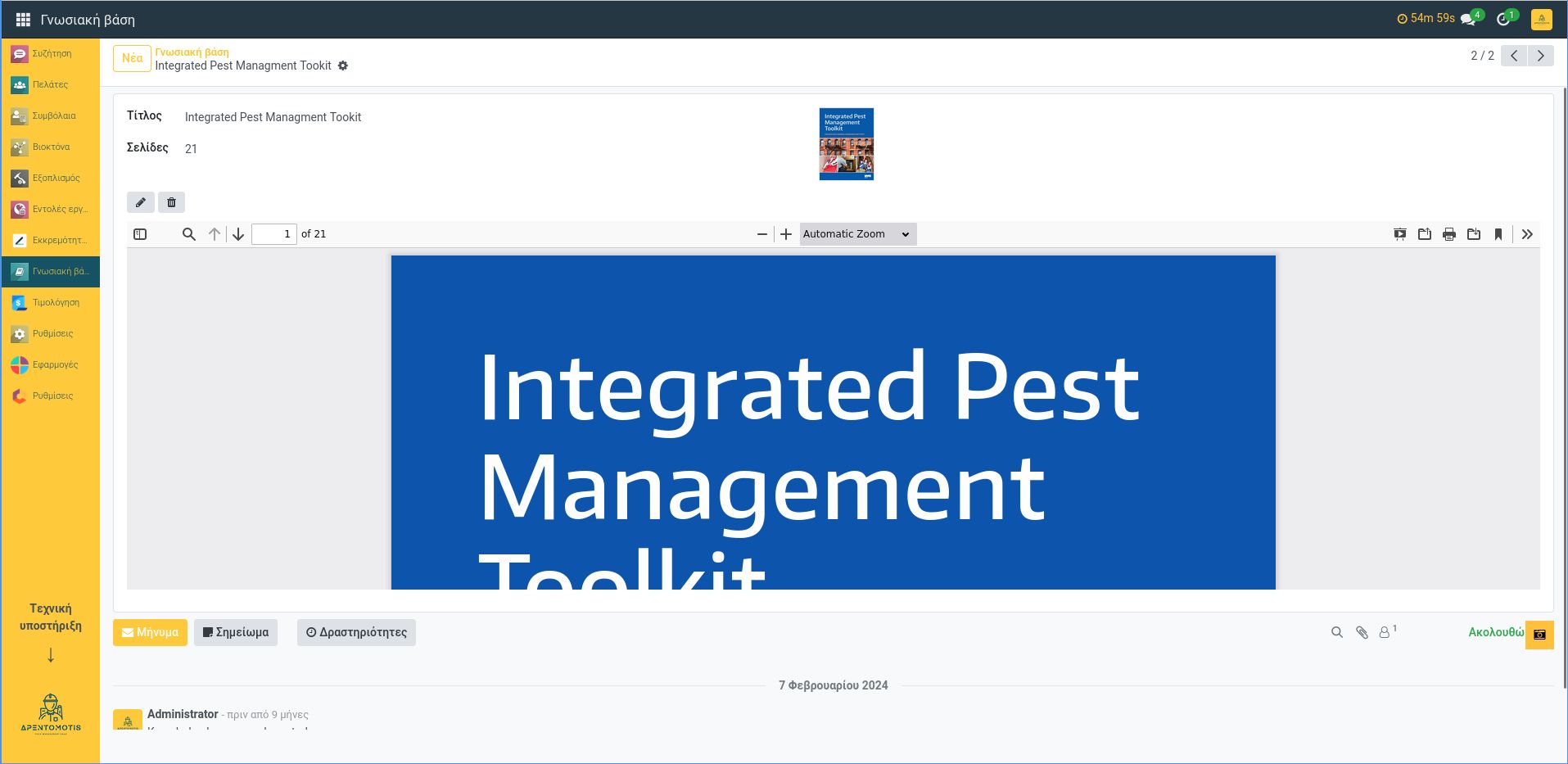Open Εφαρμογές in the sidebar
The width and height of the screenshot is (1568, 764).
pyautogui.click(x=51, y=365)
